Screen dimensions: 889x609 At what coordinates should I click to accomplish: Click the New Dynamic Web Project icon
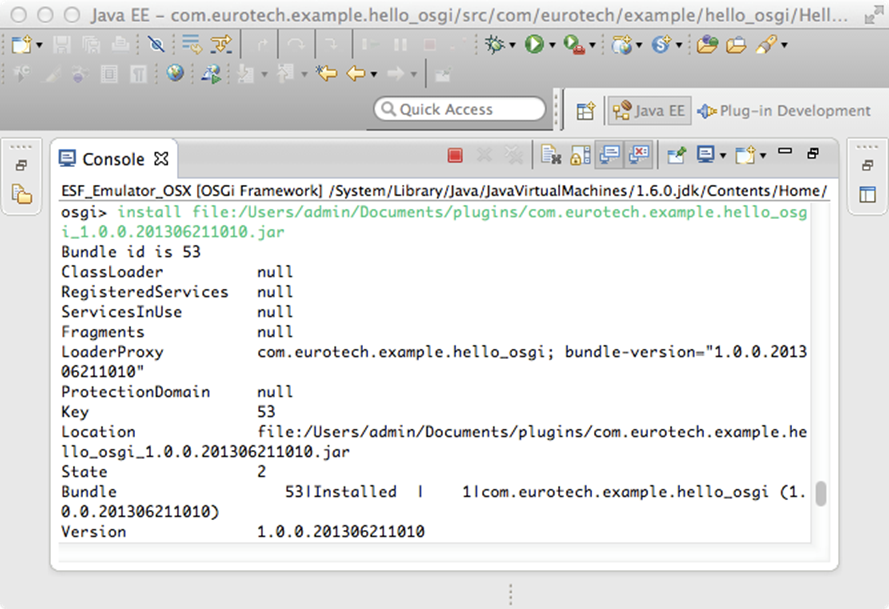pos(621,44)
